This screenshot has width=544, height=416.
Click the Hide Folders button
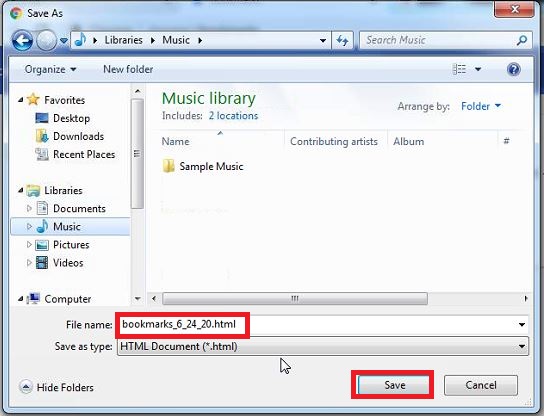[56, 387]
